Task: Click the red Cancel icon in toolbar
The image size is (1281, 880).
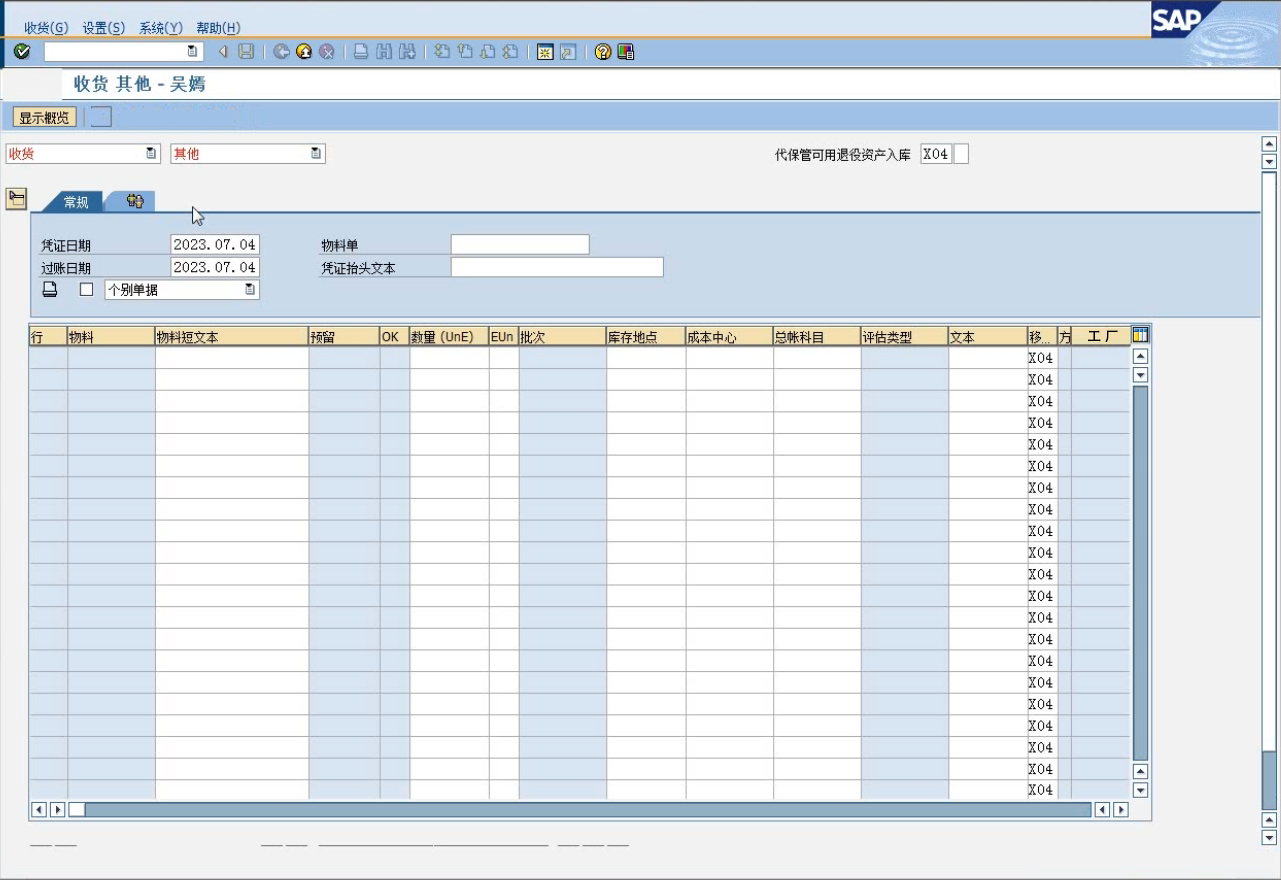Action: coord(326,52)
